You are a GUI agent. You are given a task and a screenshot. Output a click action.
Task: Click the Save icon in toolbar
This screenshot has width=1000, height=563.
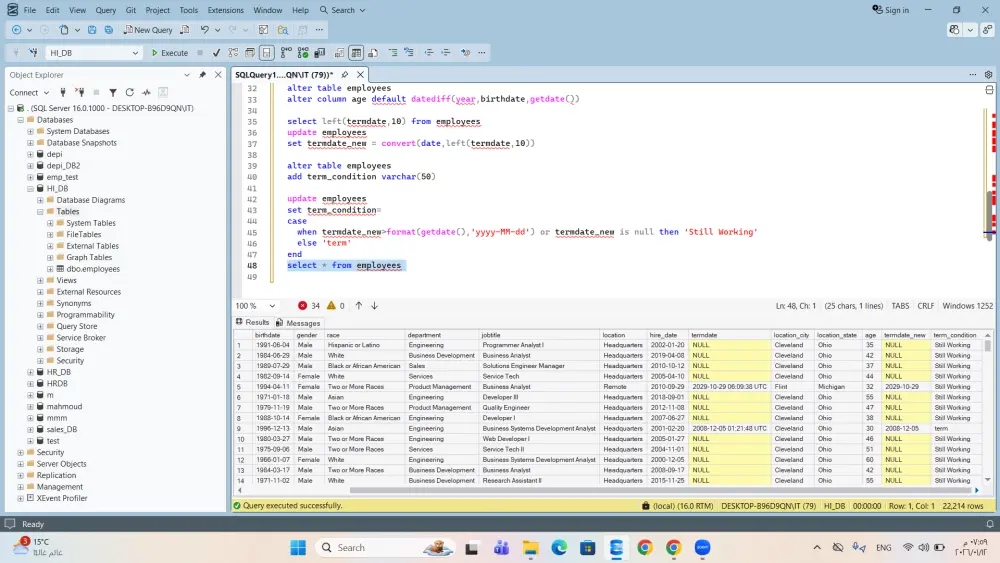(x=92, y=30)
